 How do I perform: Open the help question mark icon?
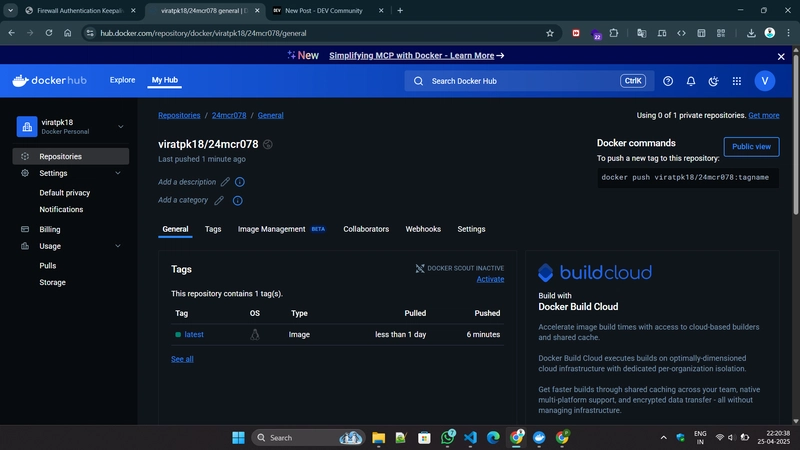pos(668,81)
